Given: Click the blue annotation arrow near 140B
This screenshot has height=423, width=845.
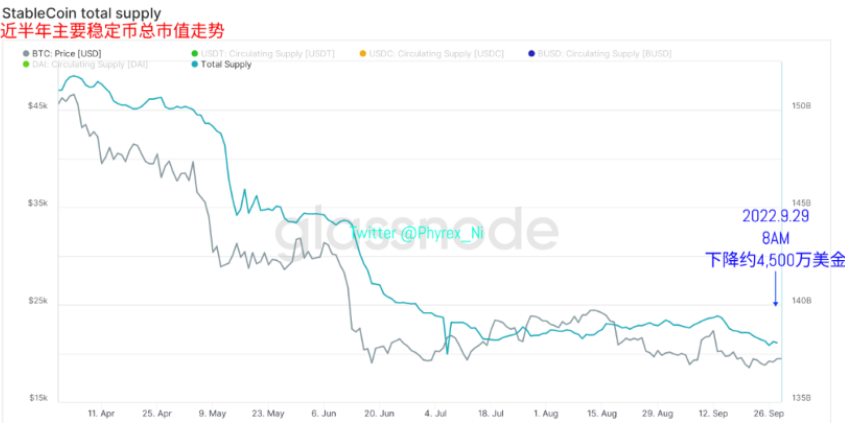Looking at the screenshot, I should tap(775, 289).
